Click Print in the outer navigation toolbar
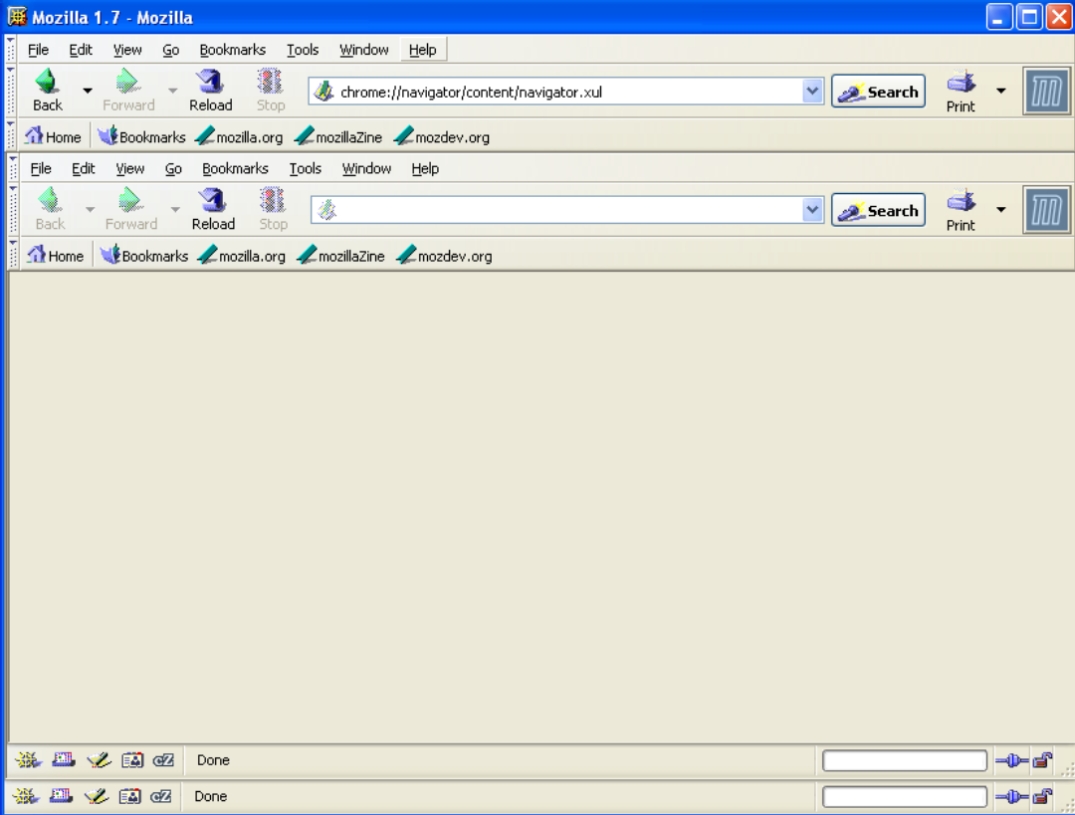 (961, 91)
